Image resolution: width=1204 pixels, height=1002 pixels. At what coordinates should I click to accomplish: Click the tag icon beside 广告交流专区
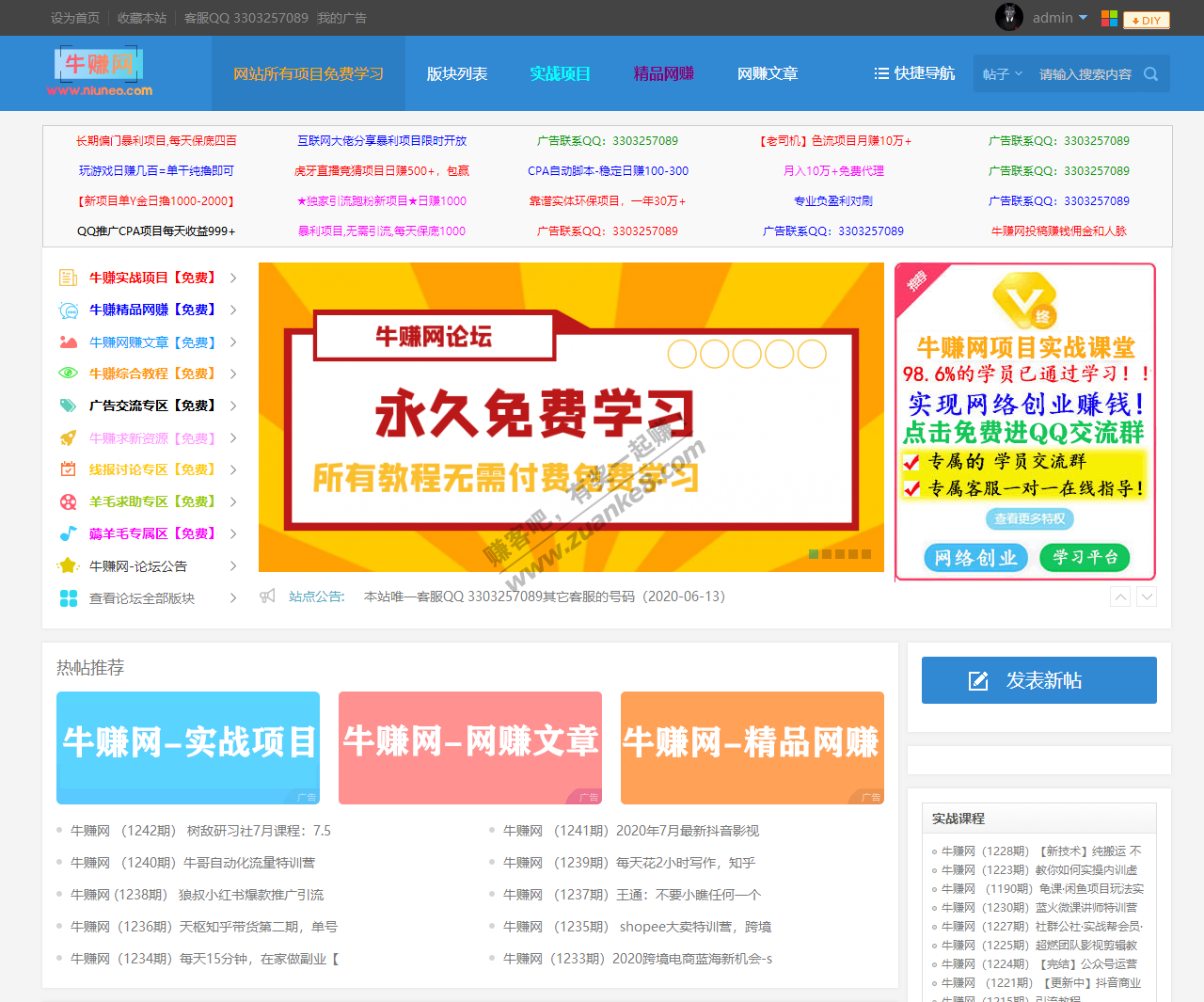pos(68,406)
